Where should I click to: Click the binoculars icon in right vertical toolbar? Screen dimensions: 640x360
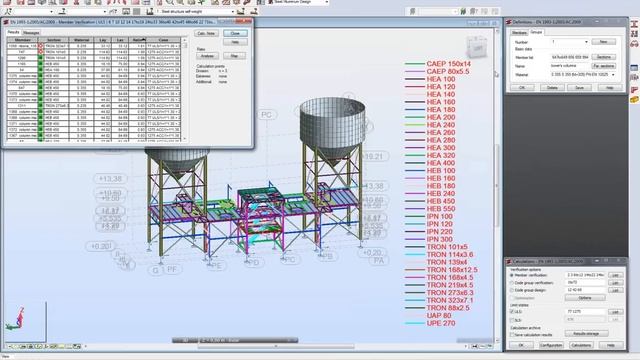coord(634,44)
